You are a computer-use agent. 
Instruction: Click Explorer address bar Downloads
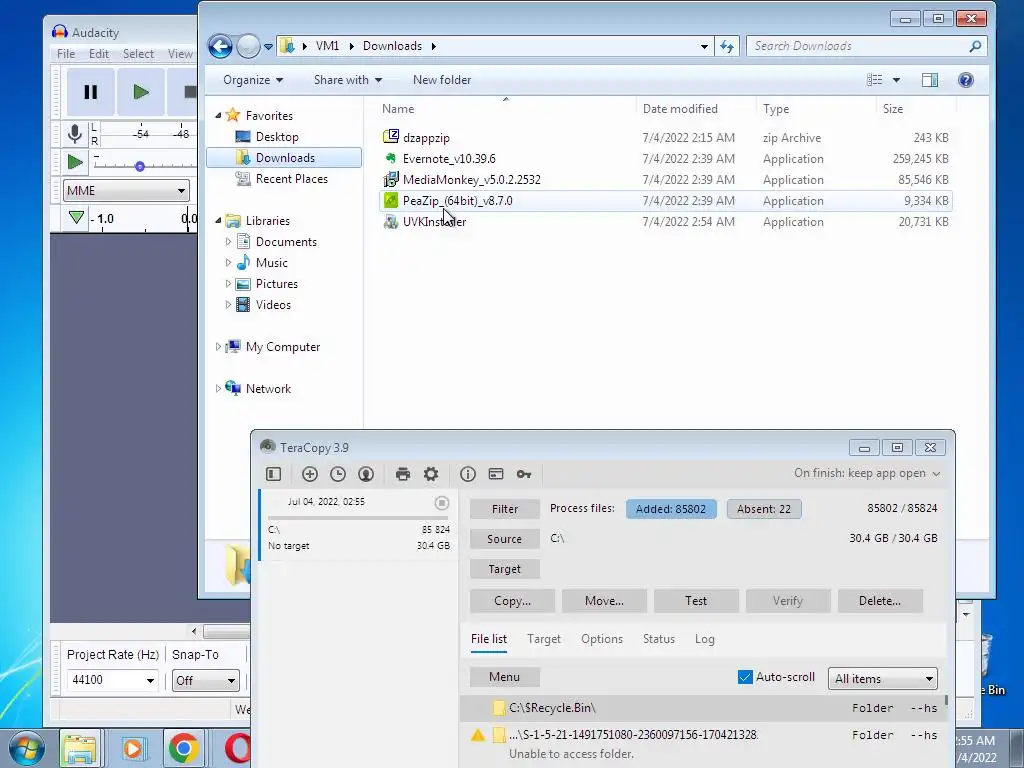click(x=392, y=46)
